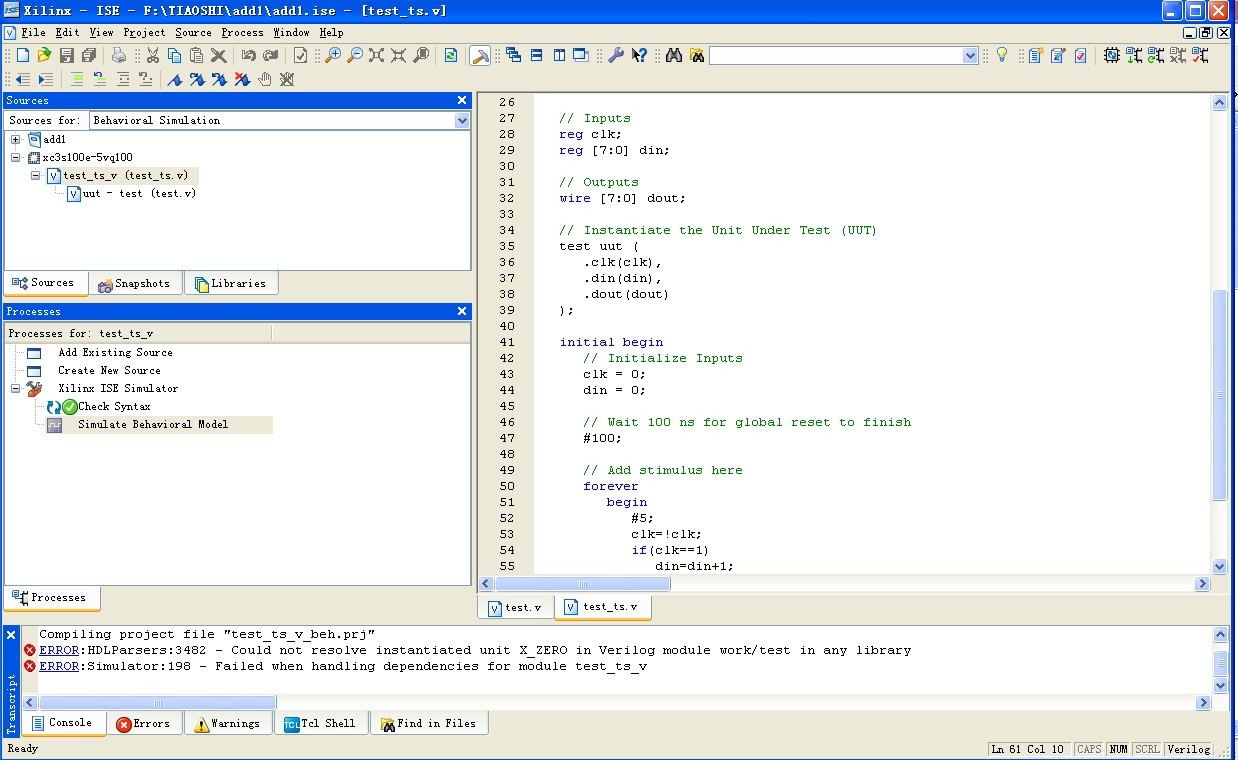Open the Source menu

point(193,33)
